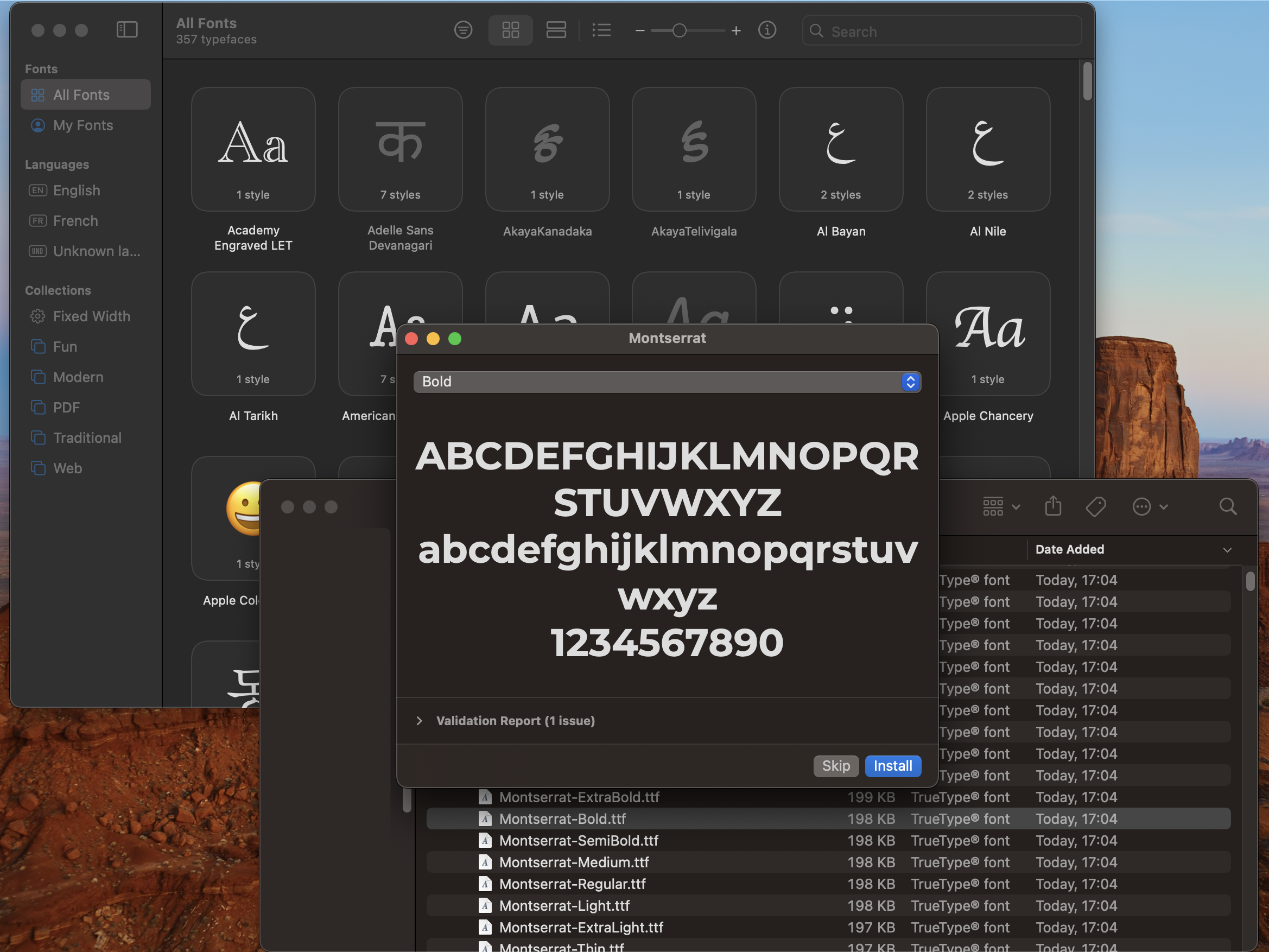
Task: Expand the Validation Report disclosure arrow
Action: [x=420, y=721]
